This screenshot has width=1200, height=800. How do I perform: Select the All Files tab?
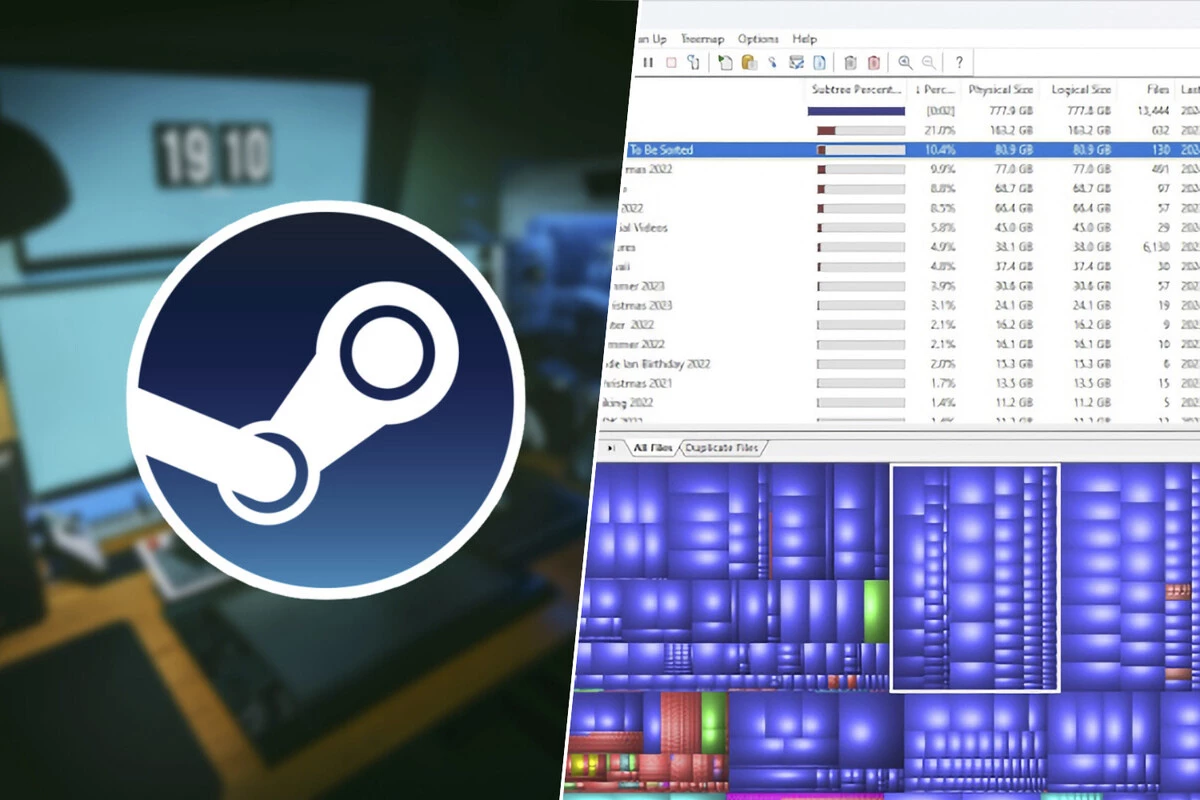654,448
